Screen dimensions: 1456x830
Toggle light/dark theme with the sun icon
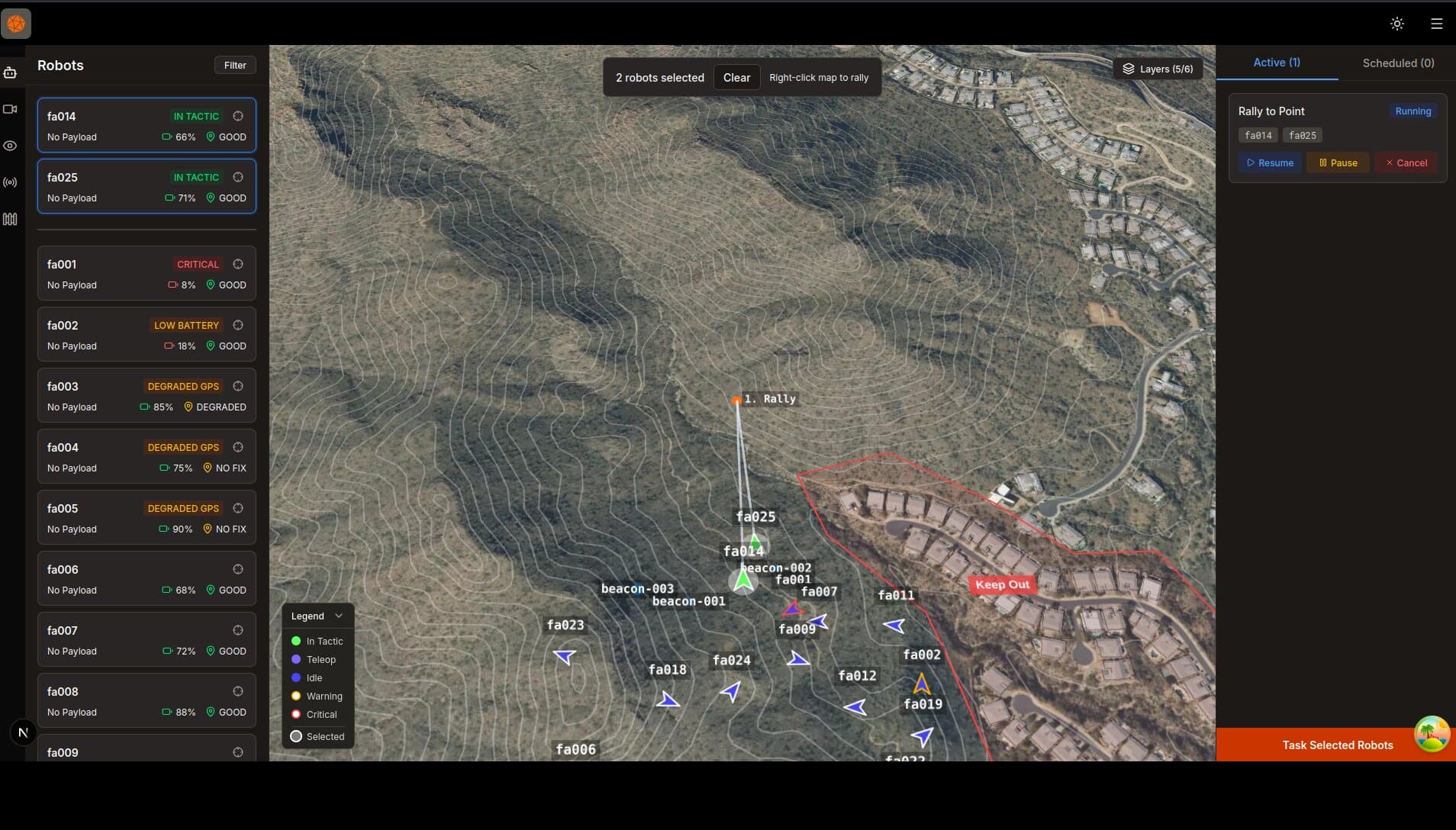tap(1396, 24)
